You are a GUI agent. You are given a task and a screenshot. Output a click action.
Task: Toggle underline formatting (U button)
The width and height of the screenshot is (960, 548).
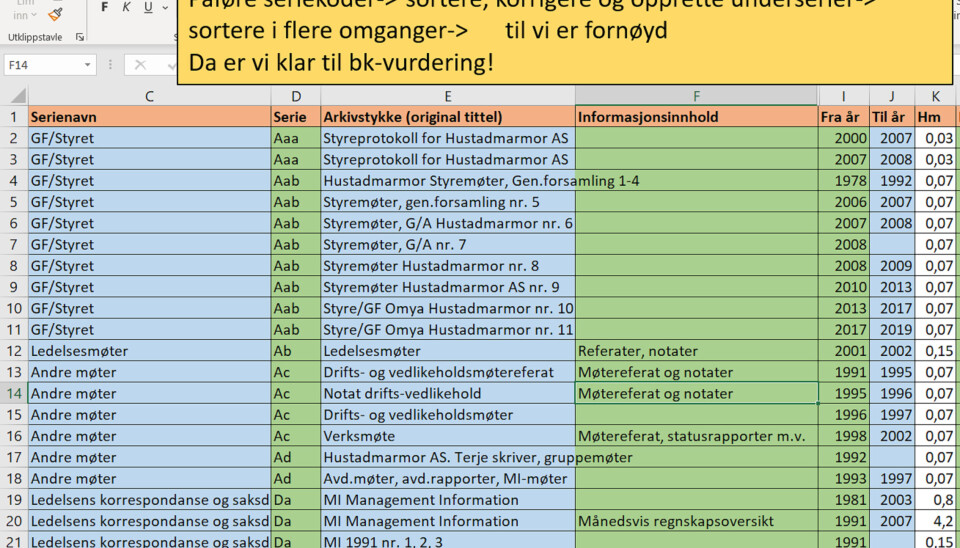[148, 8]
